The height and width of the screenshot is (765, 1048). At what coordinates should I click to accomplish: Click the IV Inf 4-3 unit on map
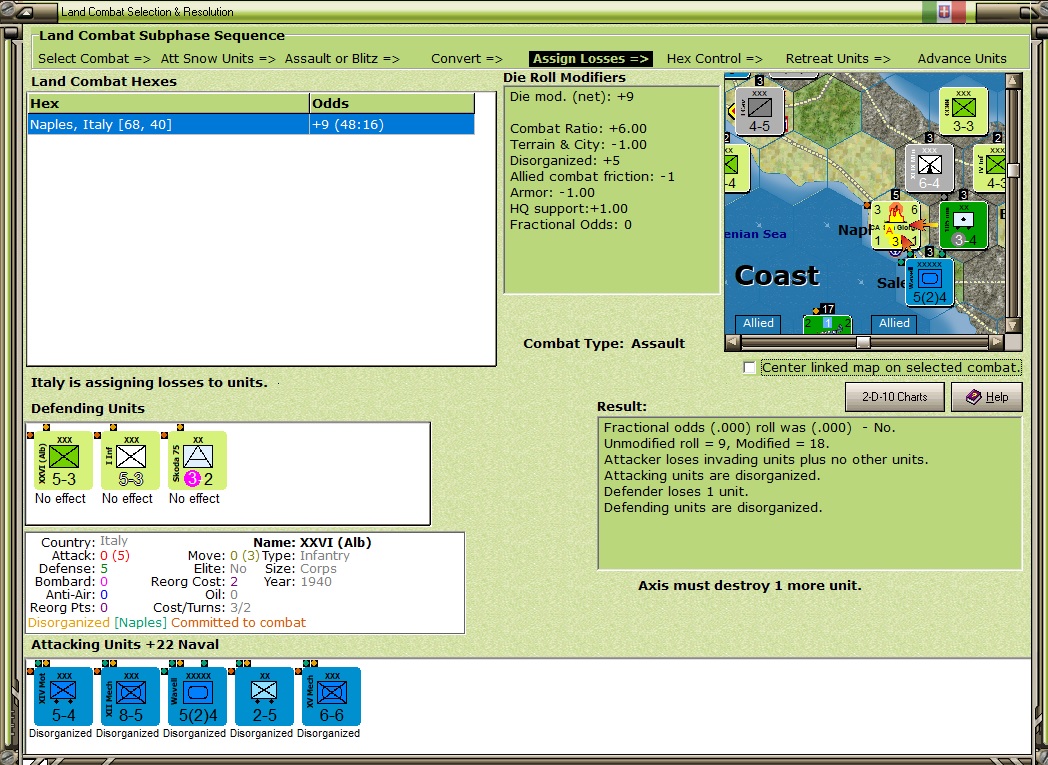pos(990,168)
